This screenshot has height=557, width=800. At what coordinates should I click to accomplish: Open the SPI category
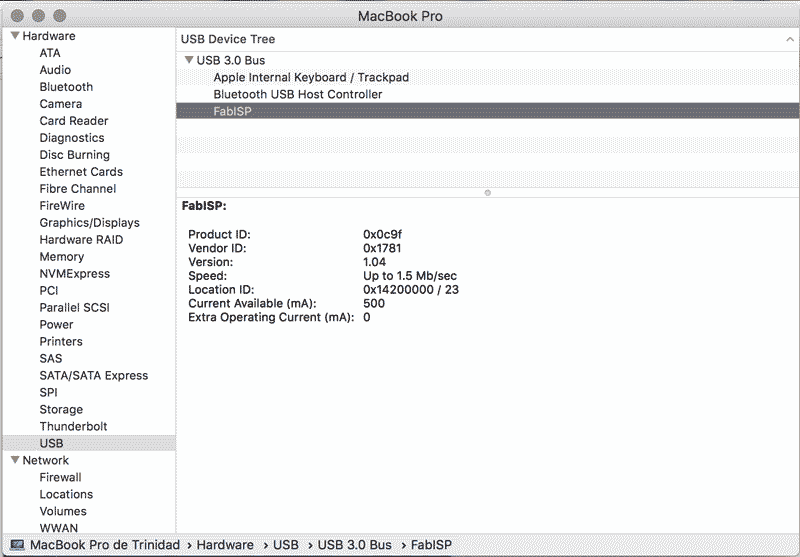click(x=48, y=392)
